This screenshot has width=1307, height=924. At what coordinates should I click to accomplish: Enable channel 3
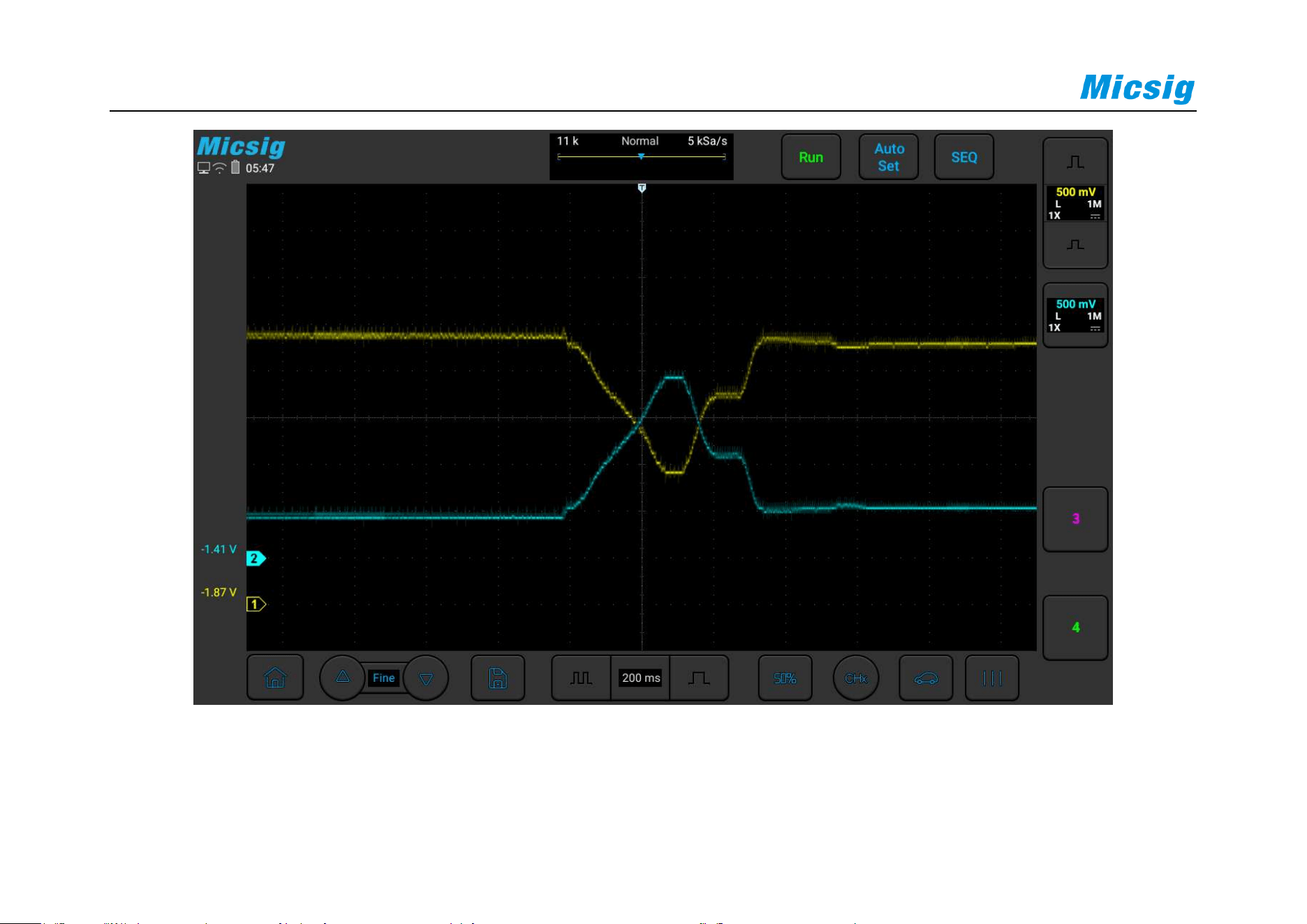click(x=1075, y=519)
